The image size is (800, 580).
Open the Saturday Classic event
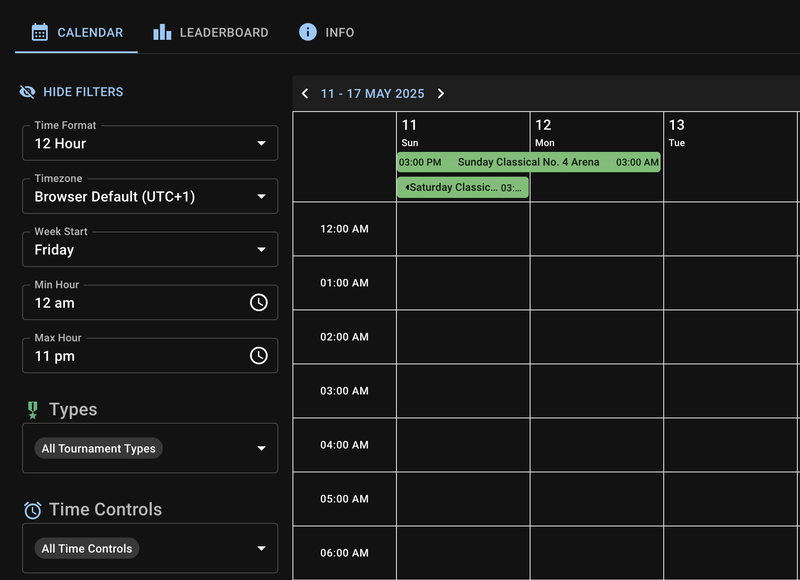point(463,187)
